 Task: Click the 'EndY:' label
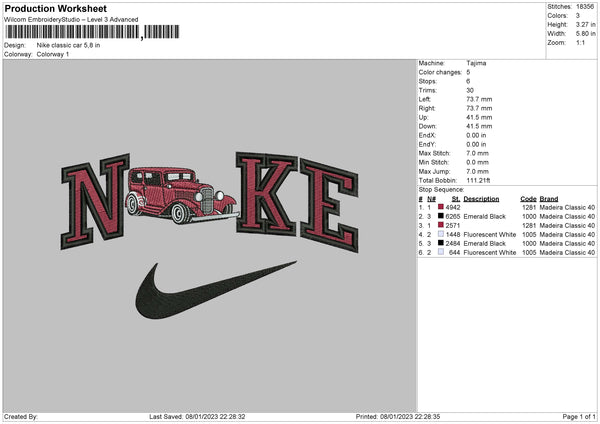[427, 144]
